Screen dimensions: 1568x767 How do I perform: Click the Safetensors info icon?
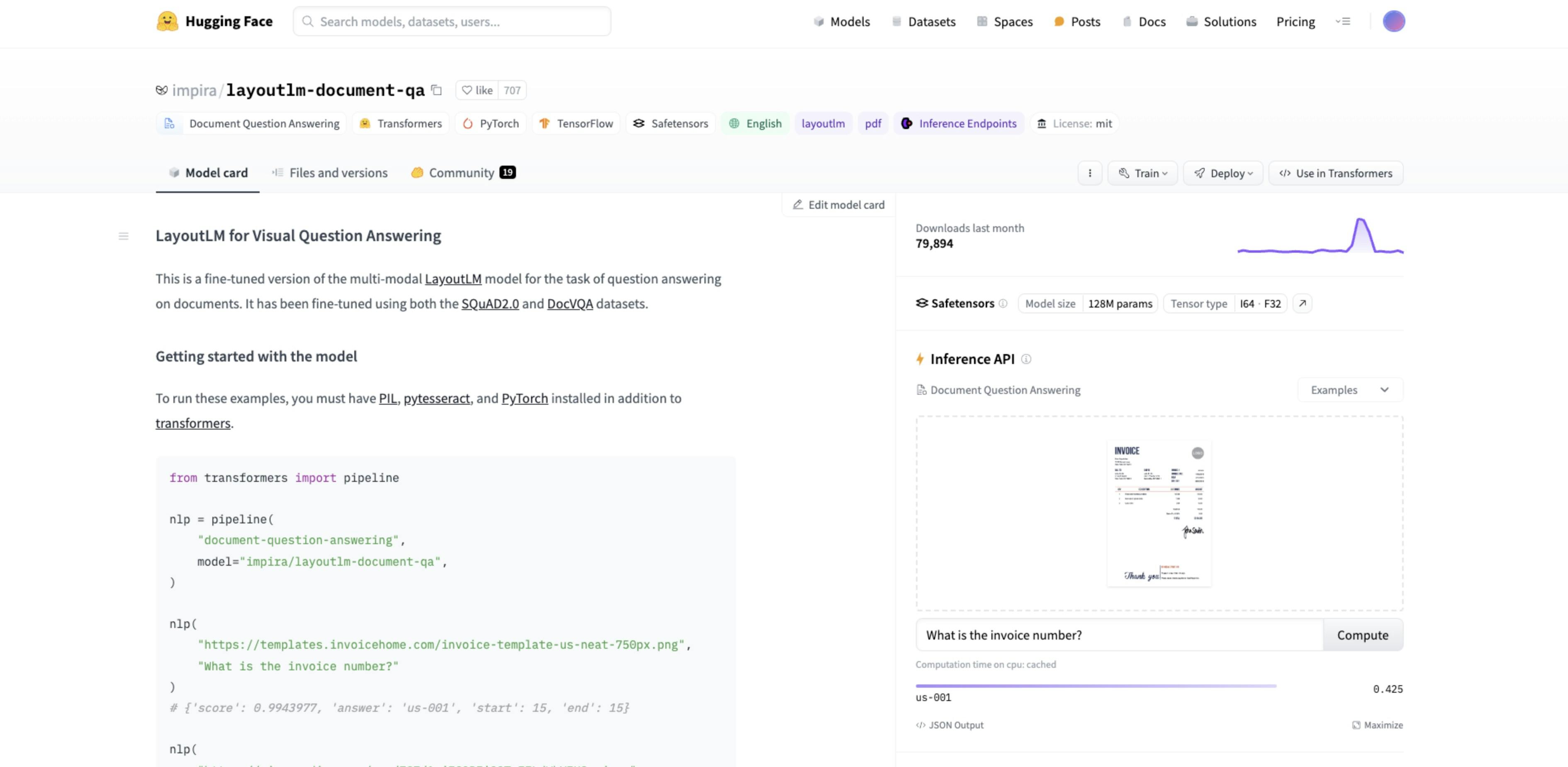click(x=1003, y=303)
